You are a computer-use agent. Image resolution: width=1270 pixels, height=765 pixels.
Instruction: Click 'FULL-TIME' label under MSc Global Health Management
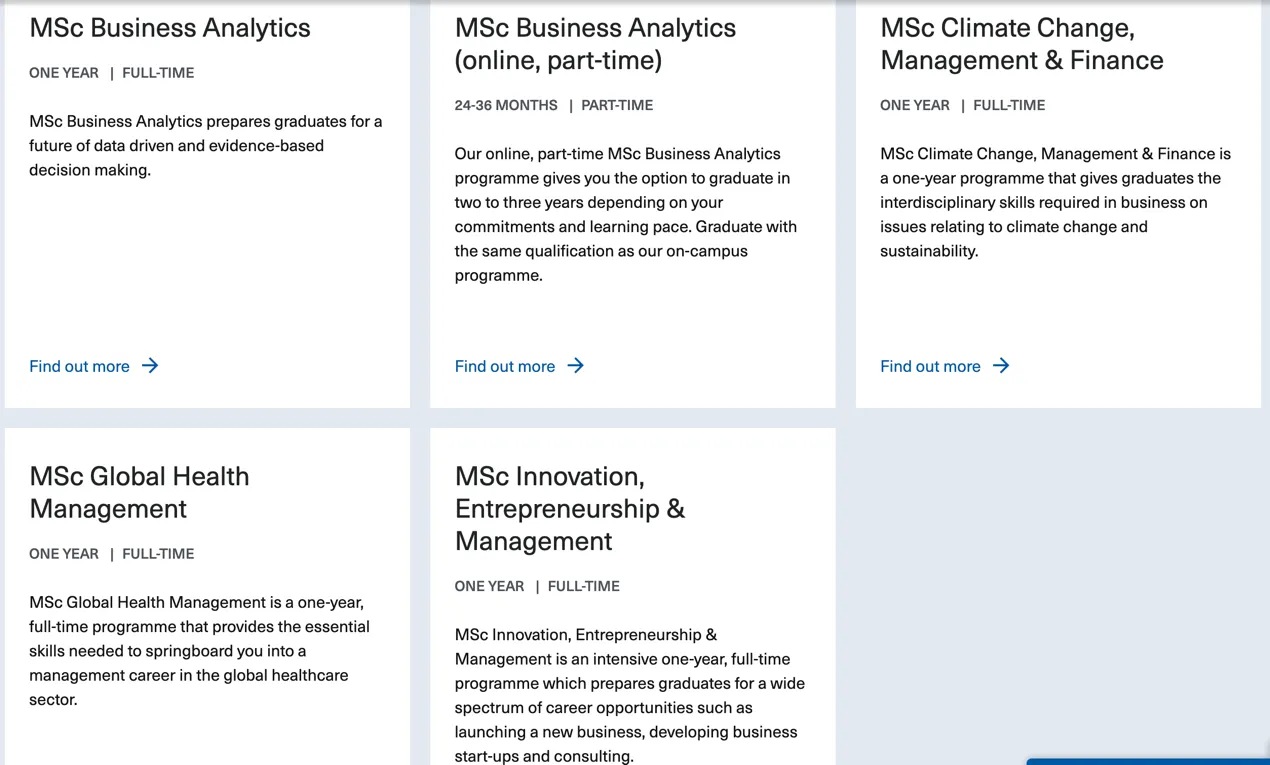tap(158, 554)
